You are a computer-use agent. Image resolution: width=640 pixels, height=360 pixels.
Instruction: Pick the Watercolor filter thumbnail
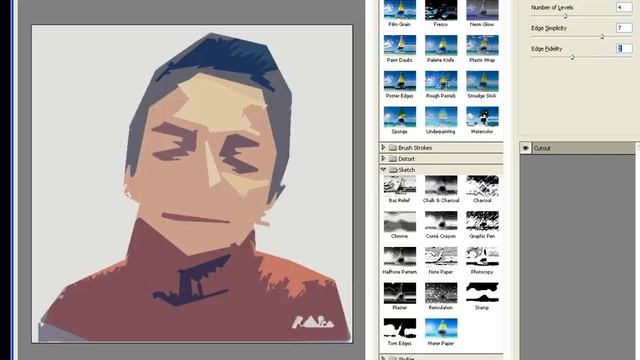coord(482,117)
